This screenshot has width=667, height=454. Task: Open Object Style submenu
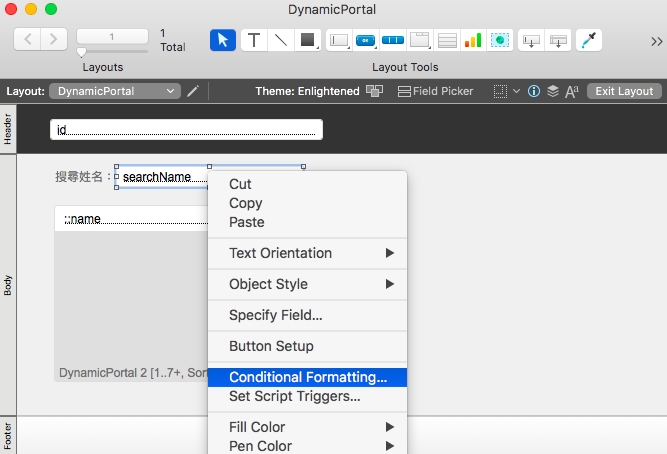(308, 284)
